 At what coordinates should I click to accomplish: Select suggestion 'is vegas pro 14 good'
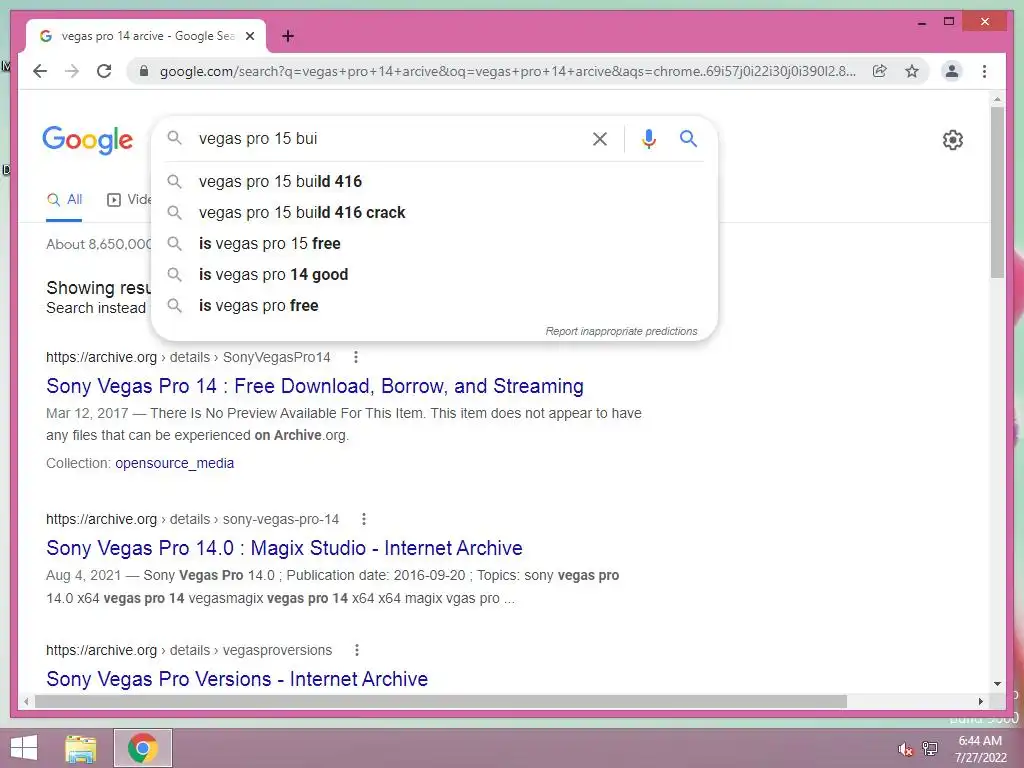click(434, 274)
